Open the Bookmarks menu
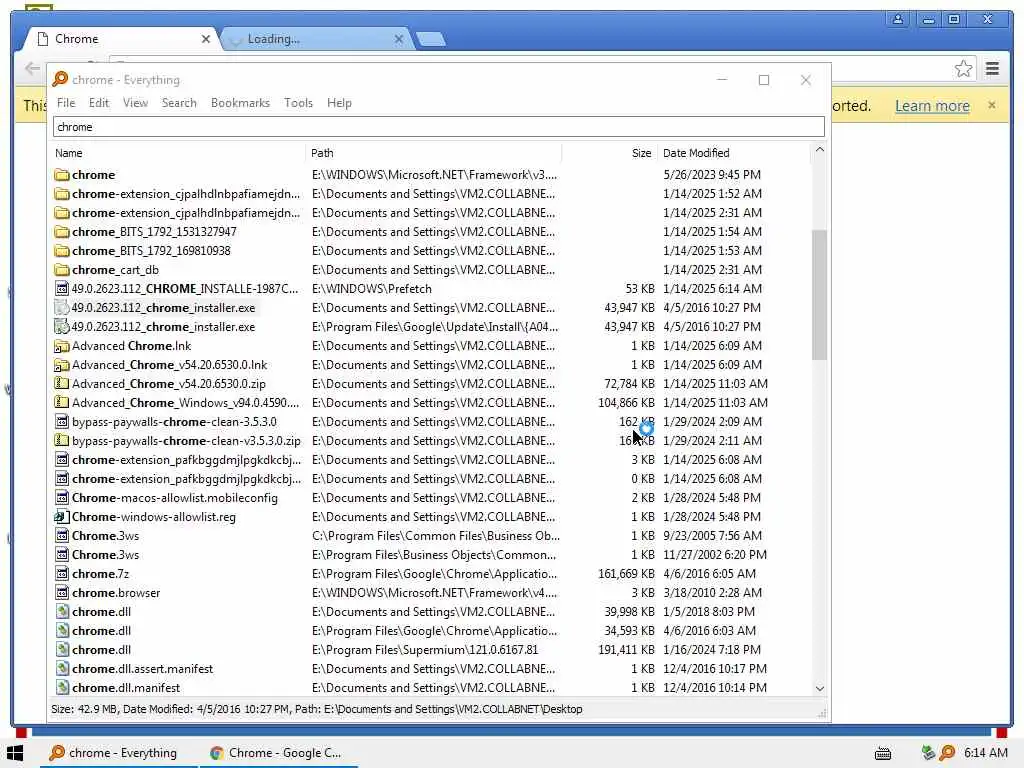Image resolution: width=1024 pixels, height=768 pixels. (x=240, y=103)
